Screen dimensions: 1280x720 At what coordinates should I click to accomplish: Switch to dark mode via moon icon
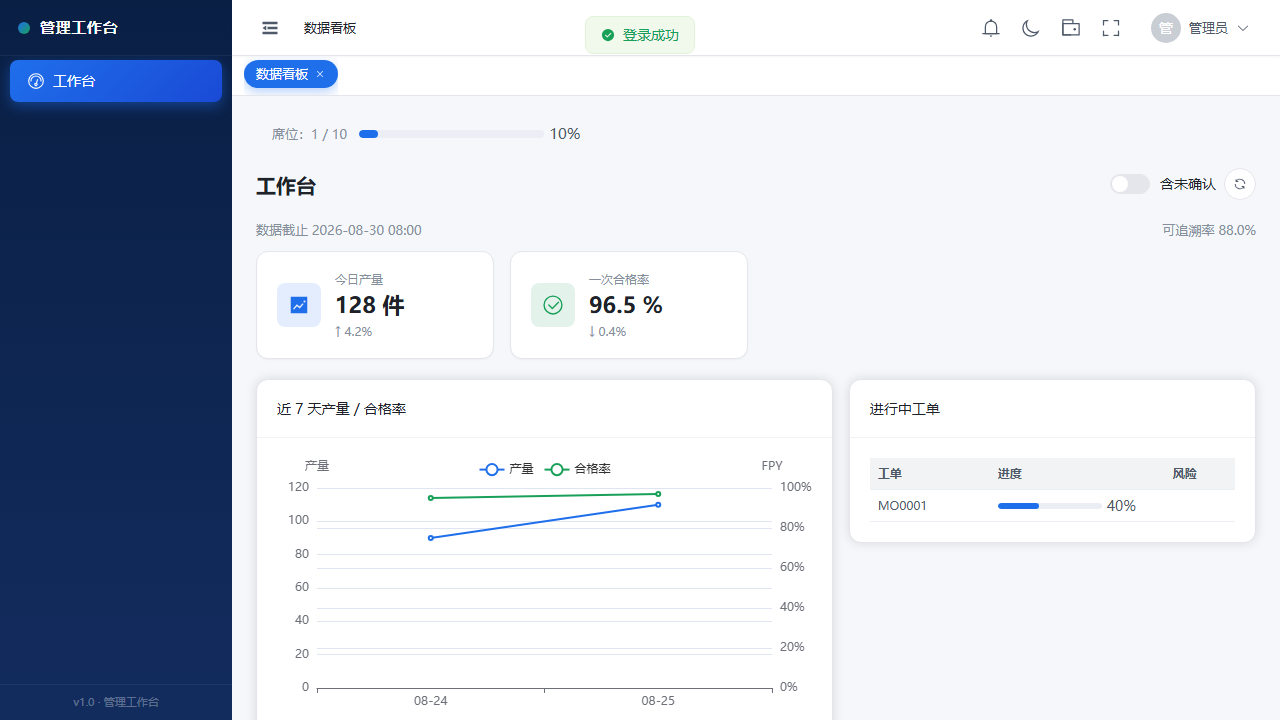tap(1031, 28)
